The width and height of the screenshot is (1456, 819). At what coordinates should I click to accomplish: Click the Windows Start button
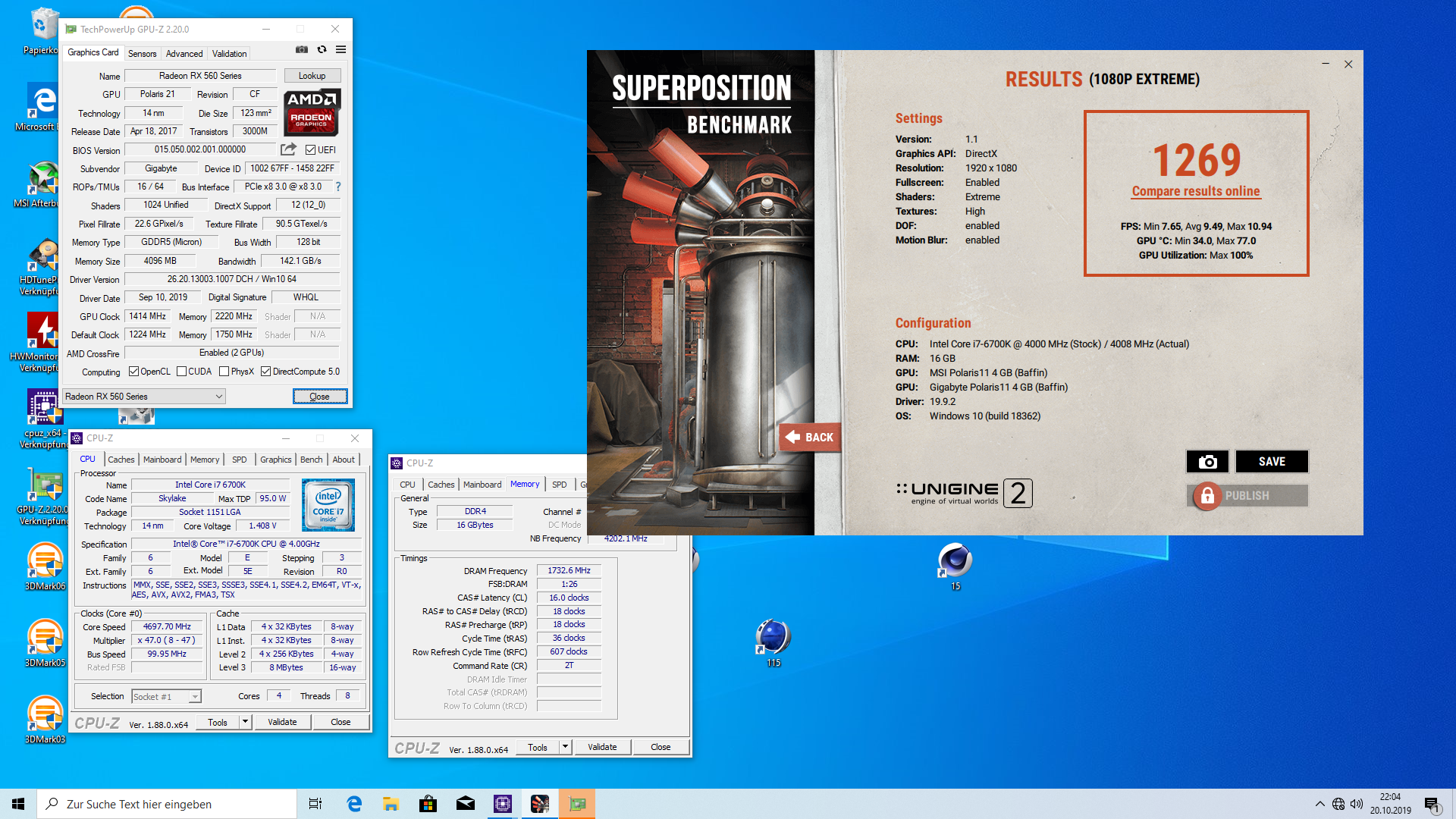(x=18, y=804)
